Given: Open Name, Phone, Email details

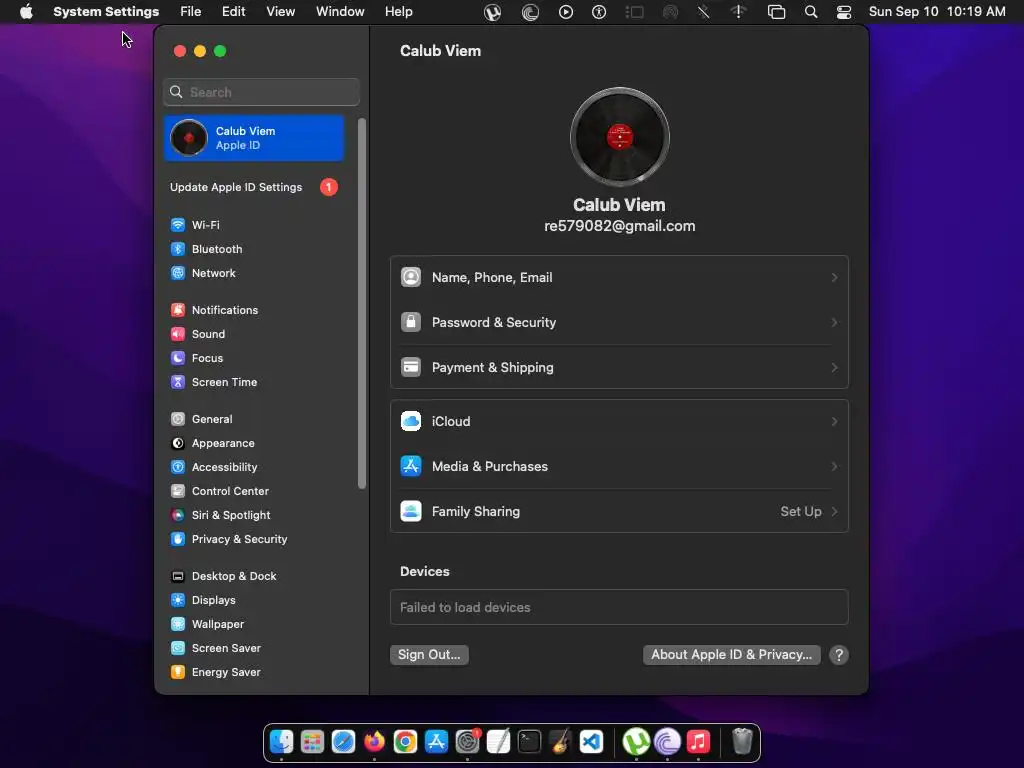Looking at the screenshot, I should click(619, 278).
